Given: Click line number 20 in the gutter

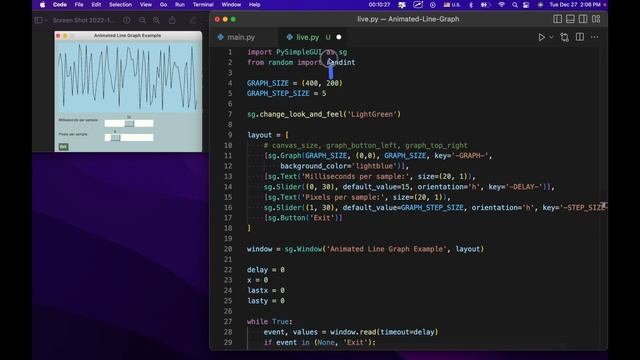Looking at the screenshot, I should 228,249.
